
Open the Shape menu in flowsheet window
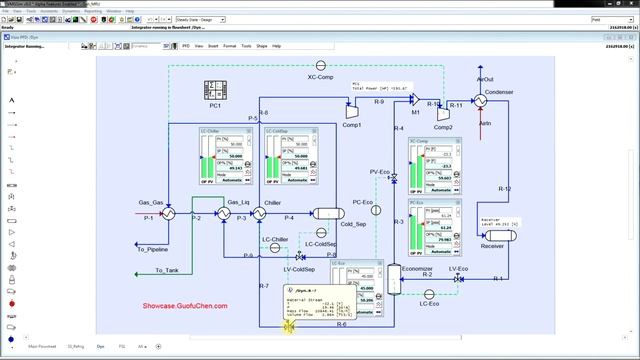point(262,46)
